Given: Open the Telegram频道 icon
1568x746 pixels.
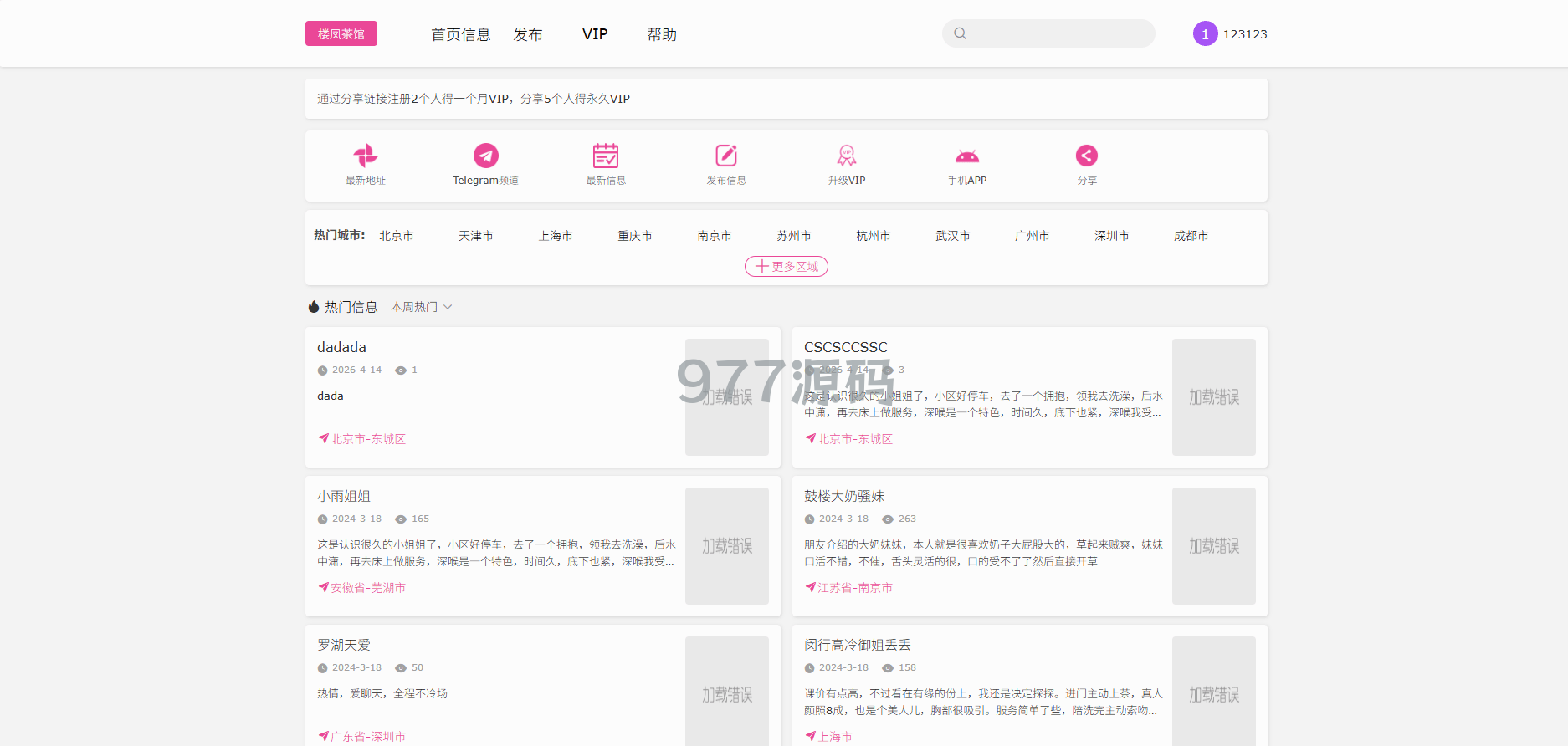Looking at the screenshot, I should pos(486,156).
